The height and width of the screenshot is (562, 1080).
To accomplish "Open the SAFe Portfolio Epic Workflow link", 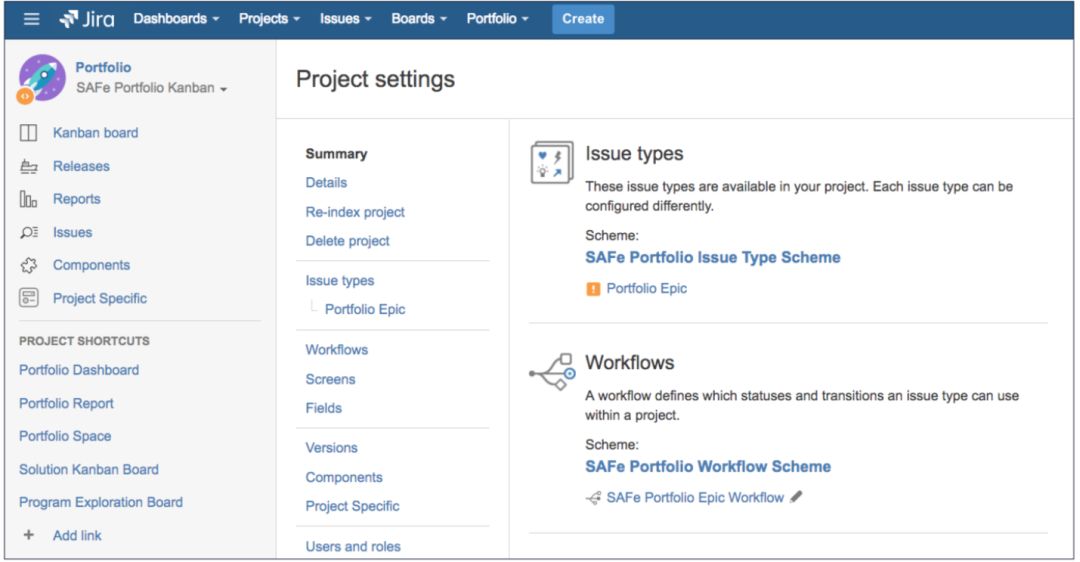I will tap(695, 498).
